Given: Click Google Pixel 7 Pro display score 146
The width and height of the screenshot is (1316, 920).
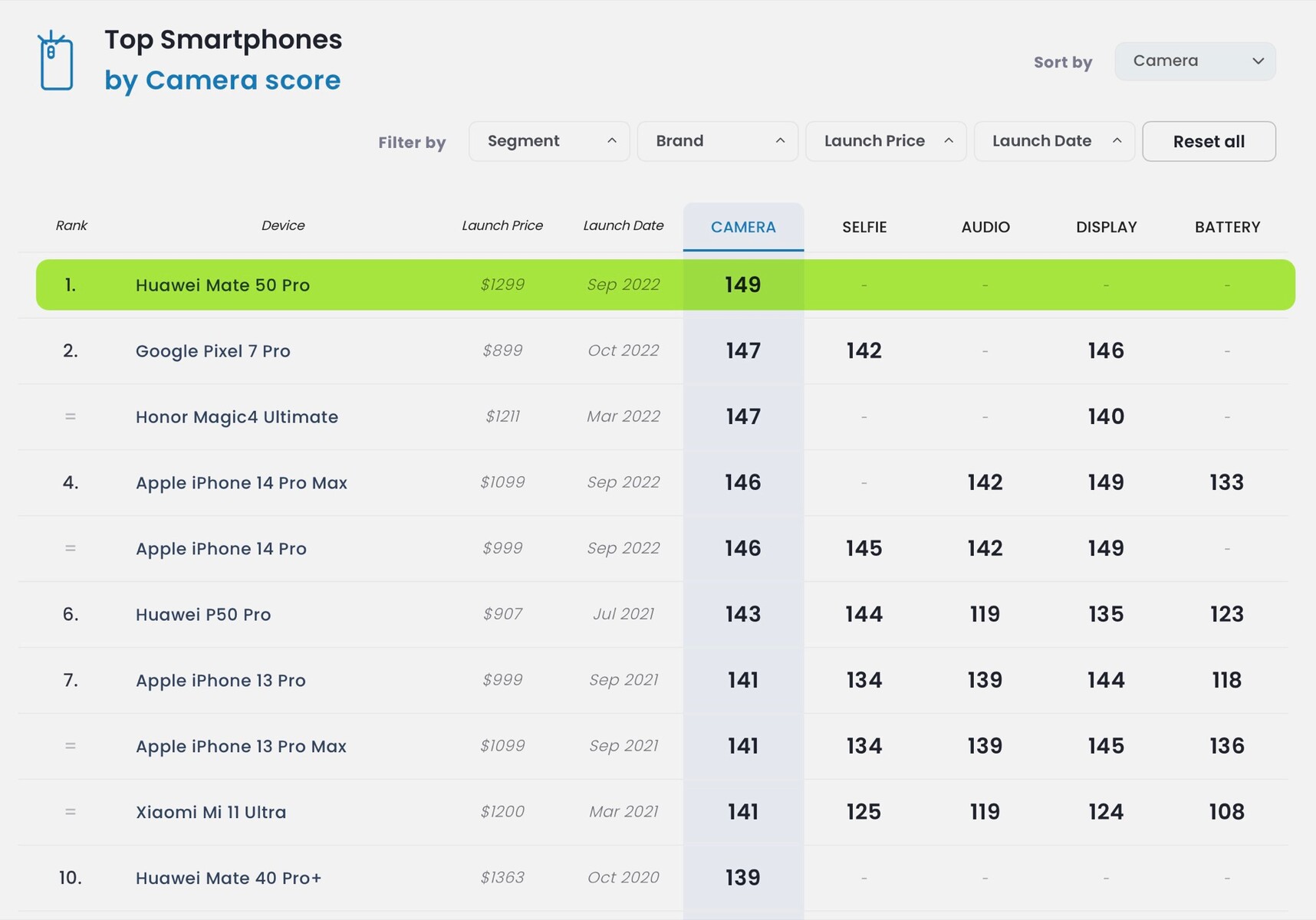Looking at the screenshot, I should click(1106, 350).
